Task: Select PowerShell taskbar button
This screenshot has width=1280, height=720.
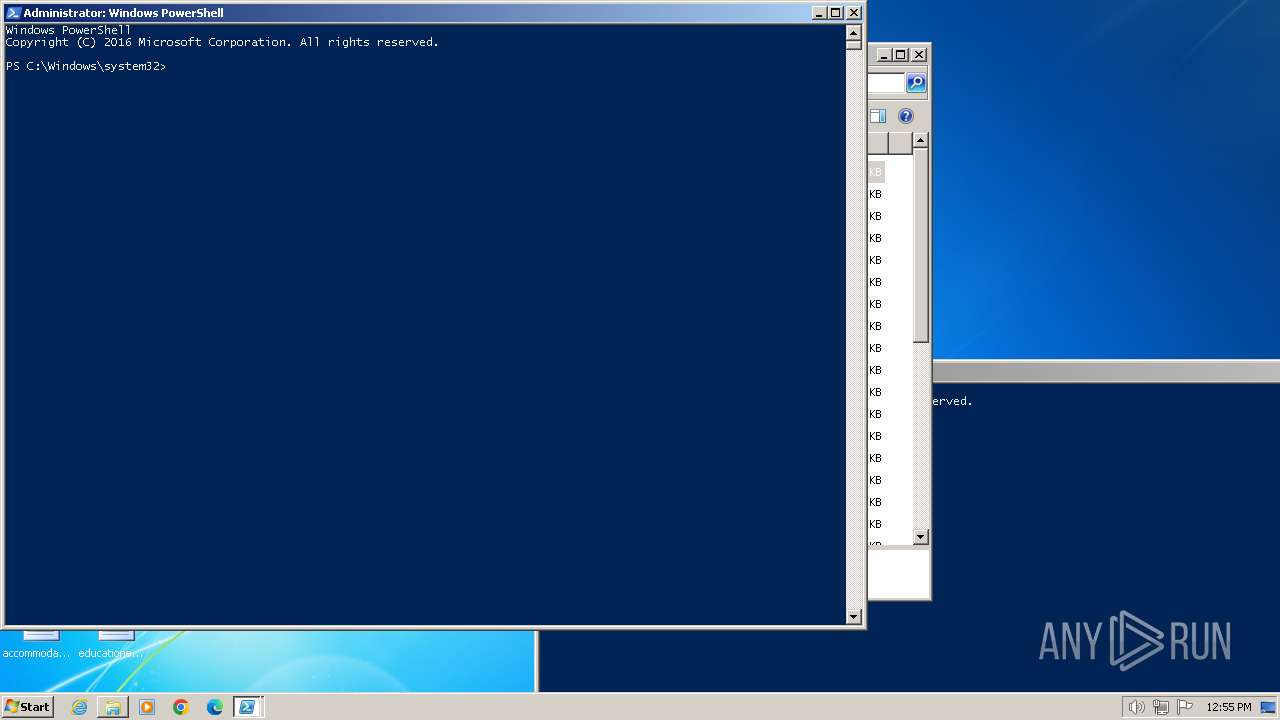Action: pyautogui.click(x=248, y=707)
